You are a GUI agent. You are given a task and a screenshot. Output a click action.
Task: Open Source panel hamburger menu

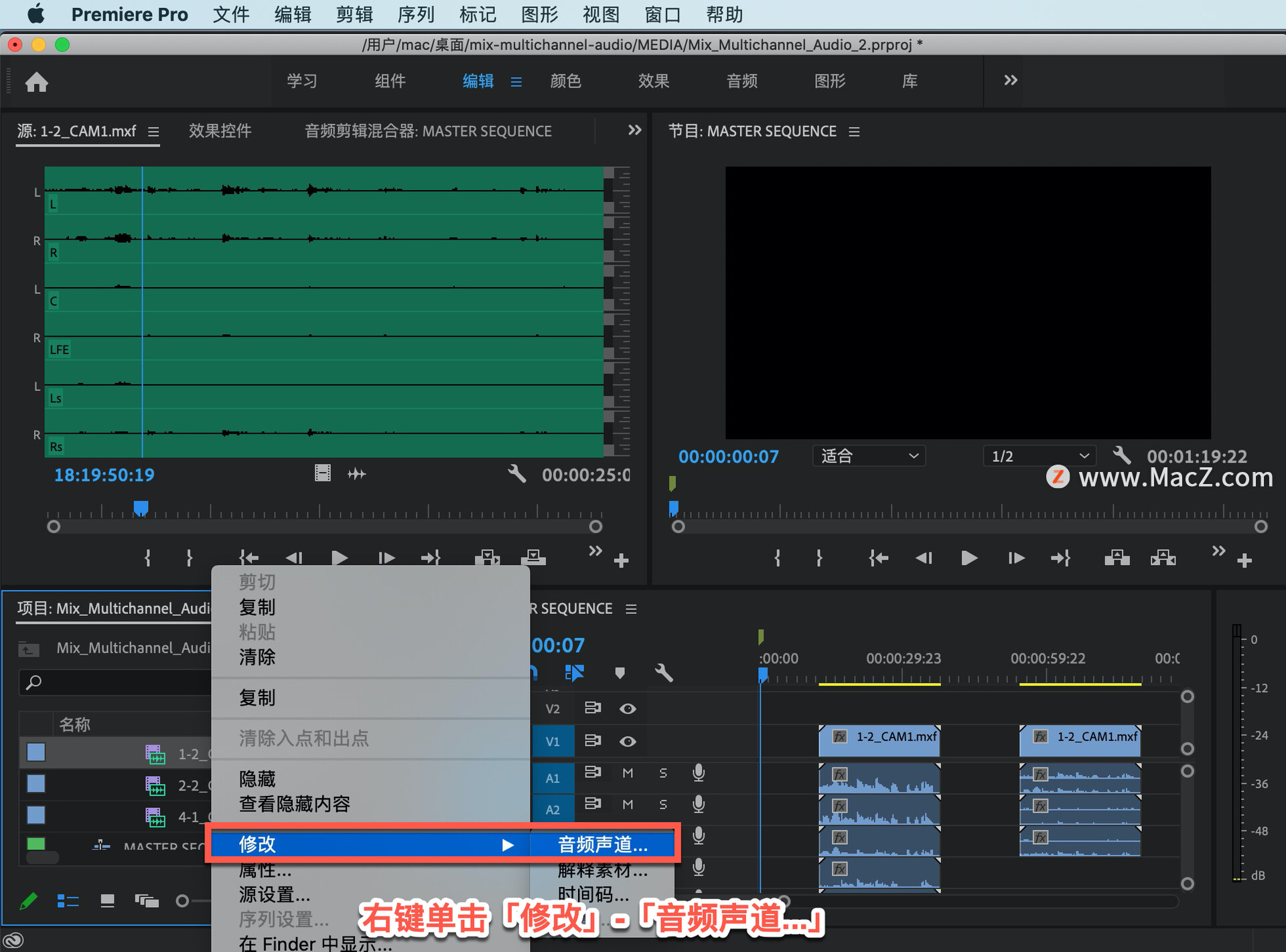tap(153, 132)
